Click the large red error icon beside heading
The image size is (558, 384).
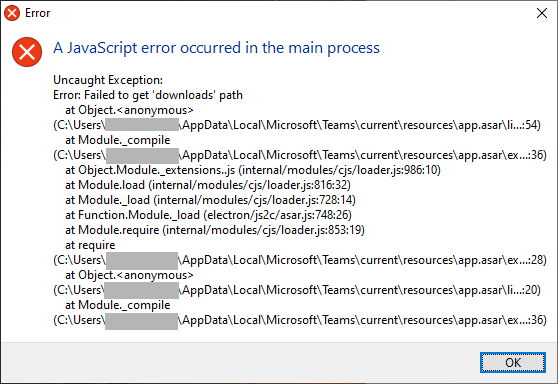click(x=27, y=52)
